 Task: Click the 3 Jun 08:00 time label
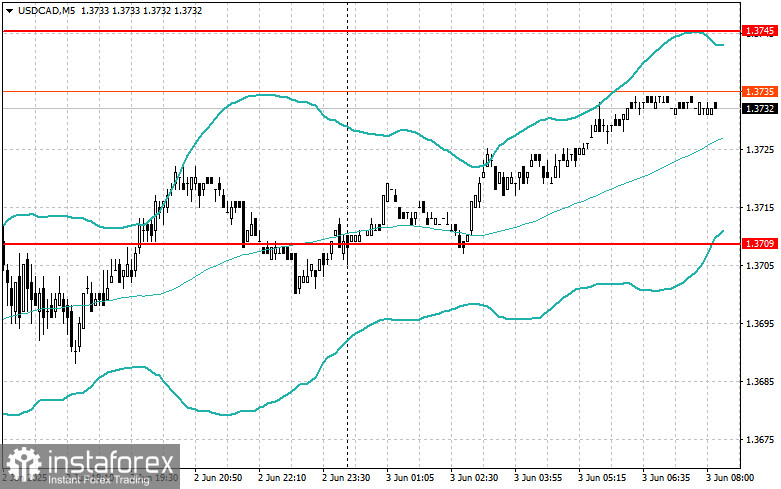pos(730,478)
